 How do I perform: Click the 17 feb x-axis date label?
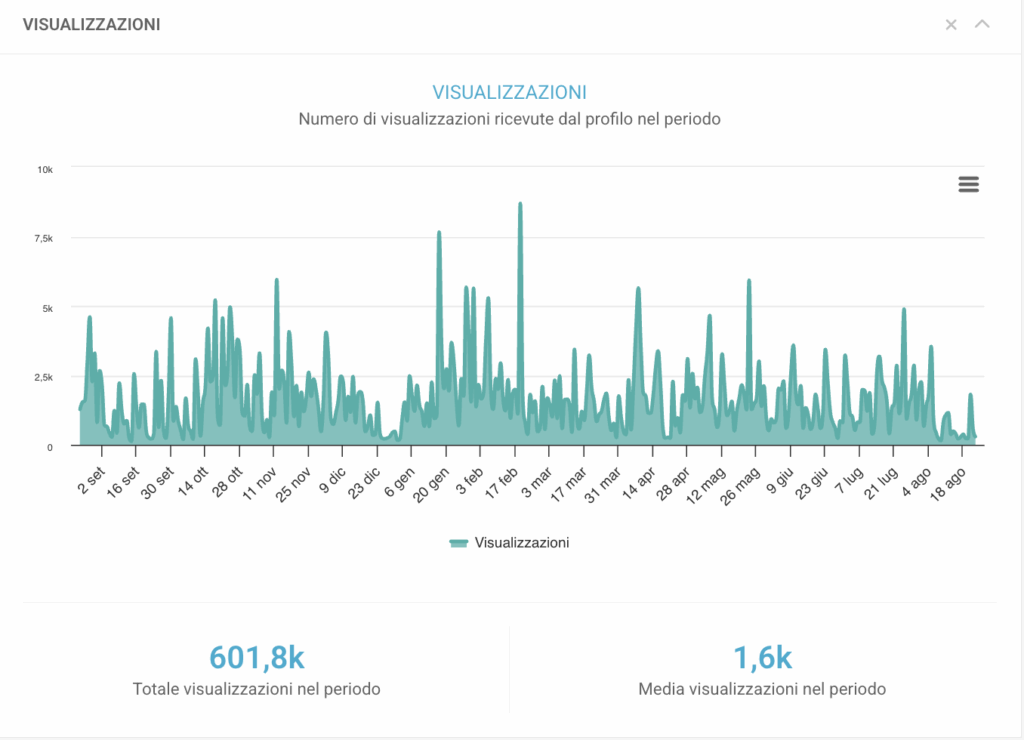tap(502, 483)
